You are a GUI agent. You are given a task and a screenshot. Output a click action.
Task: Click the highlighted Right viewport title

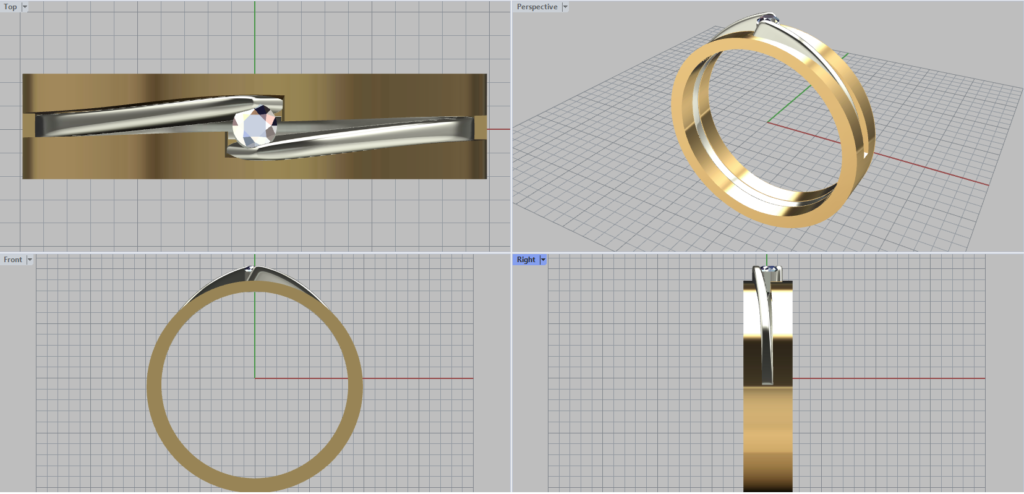click(524, 260)
